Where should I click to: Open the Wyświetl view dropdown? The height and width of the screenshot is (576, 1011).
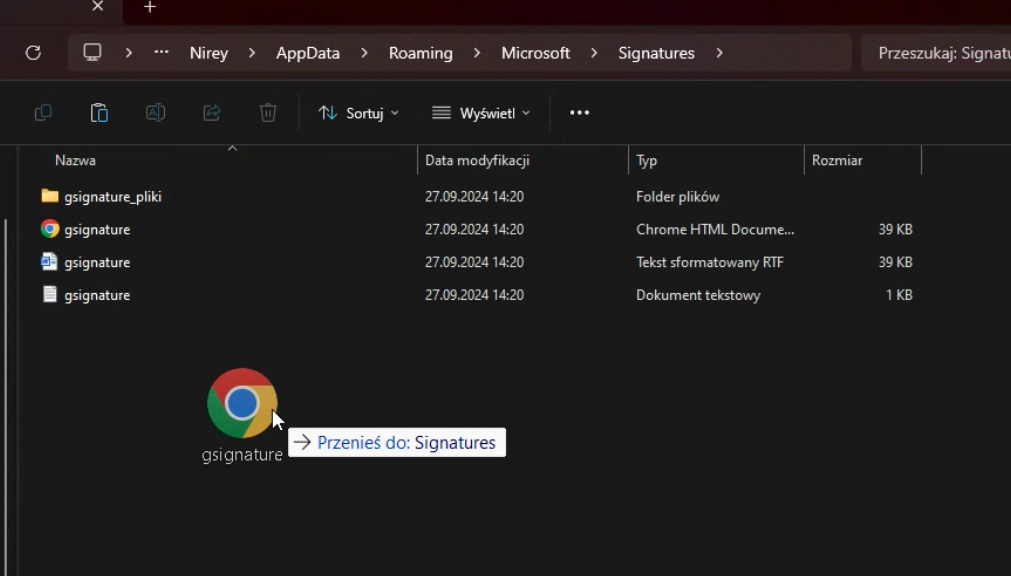481,113
